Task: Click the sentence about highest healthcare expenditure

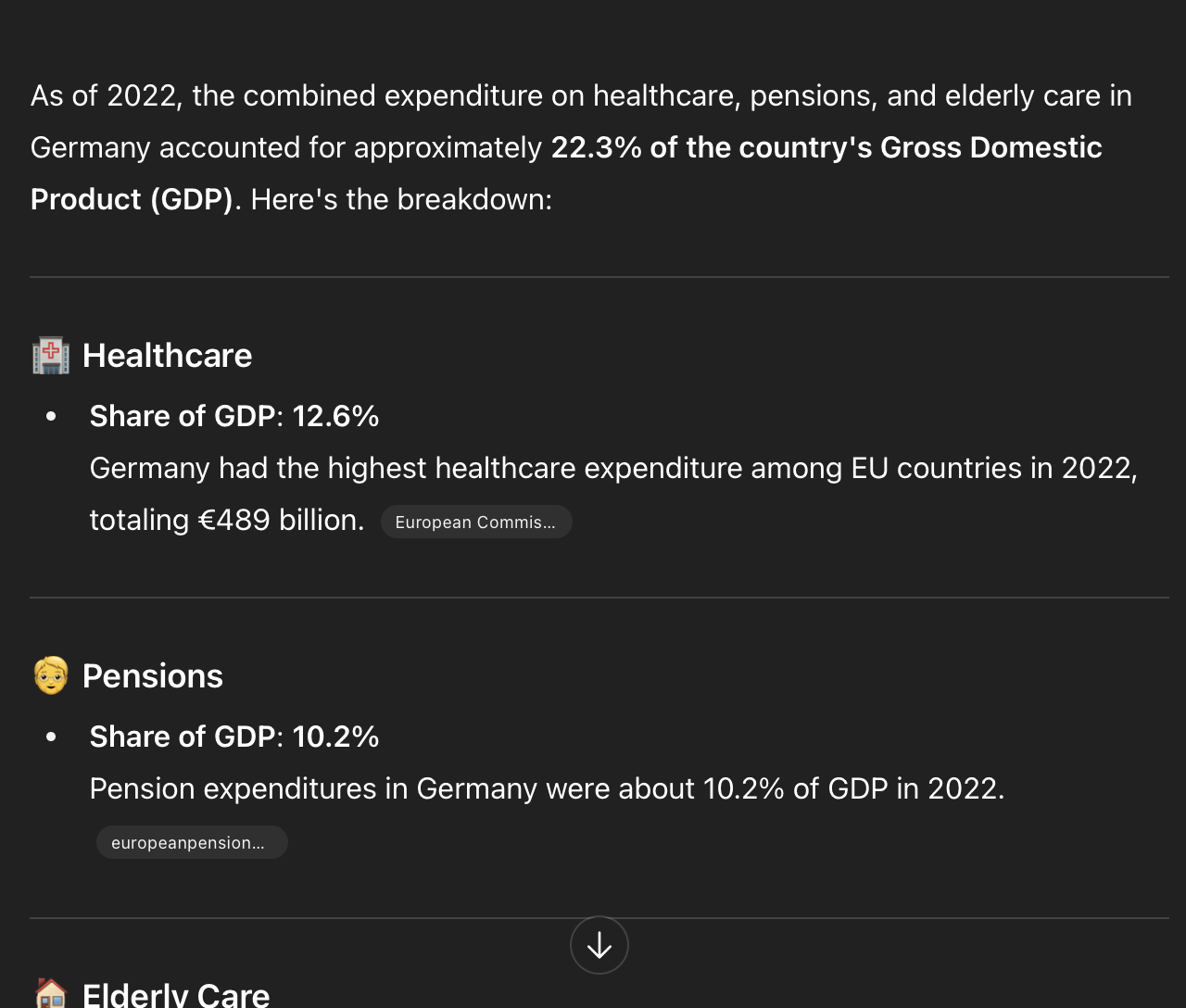Action: (612, 468)
